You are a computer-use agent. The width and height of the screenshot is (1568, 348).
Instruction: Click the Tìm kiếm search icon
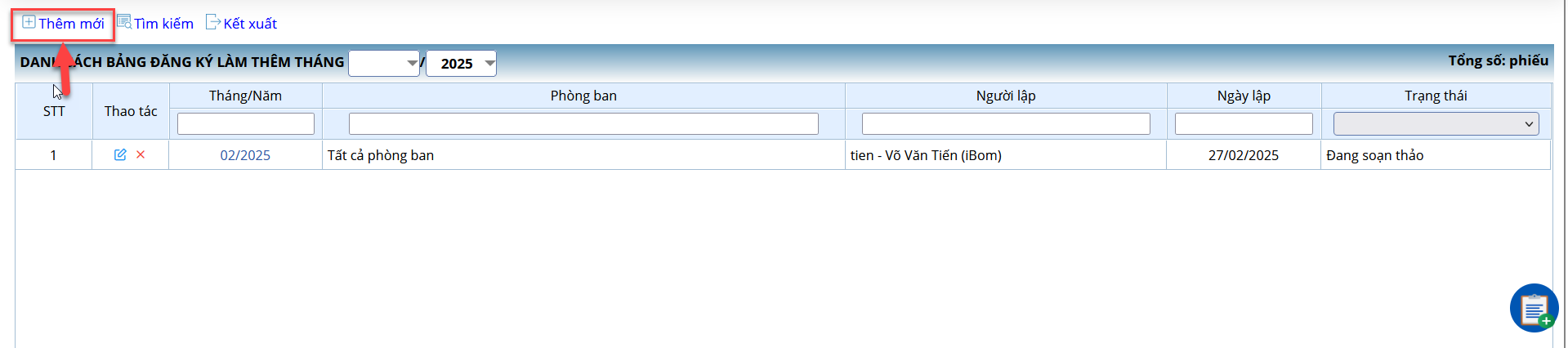tap(124, 22)
